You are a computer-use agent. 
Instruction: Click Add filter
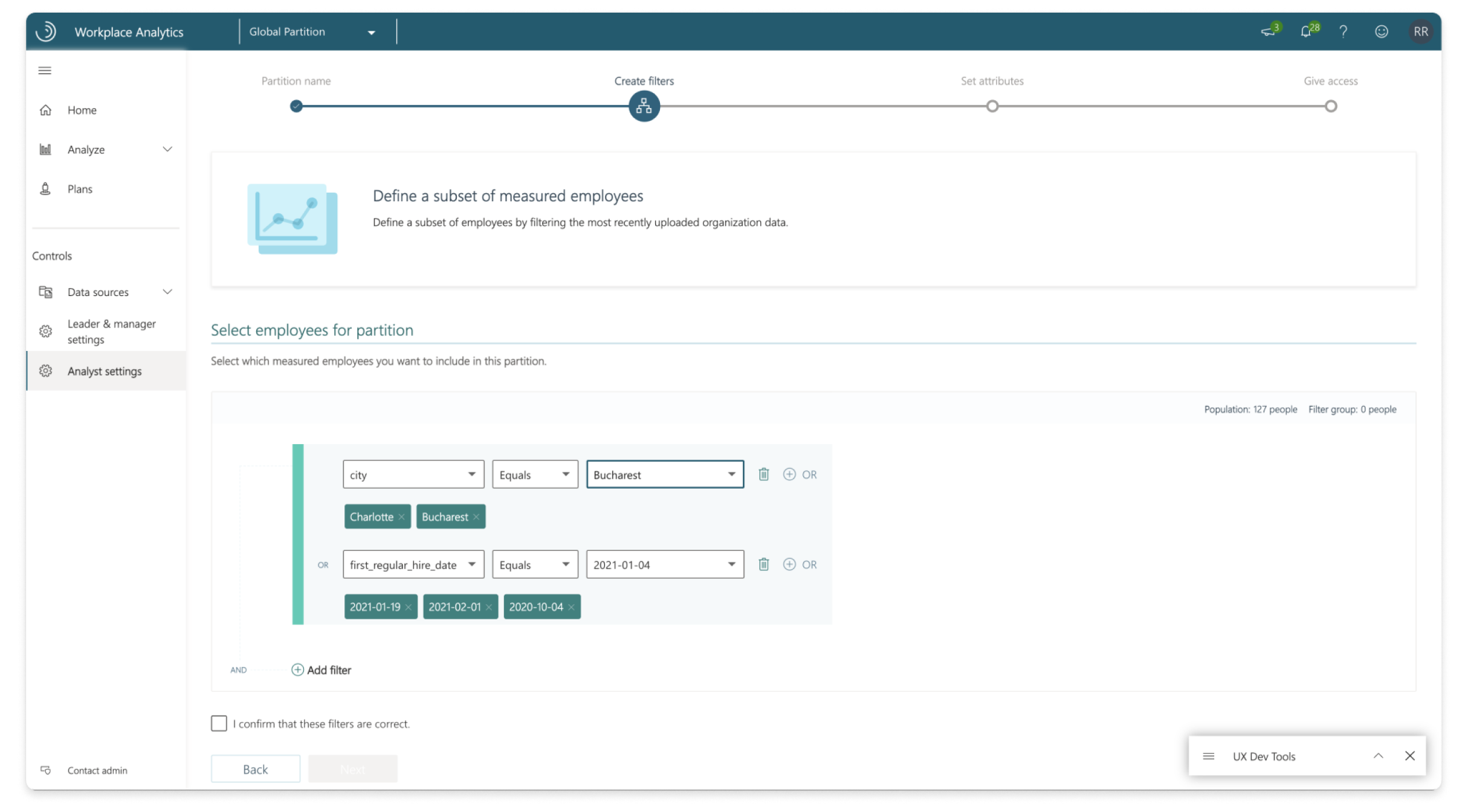pos(322,669)
